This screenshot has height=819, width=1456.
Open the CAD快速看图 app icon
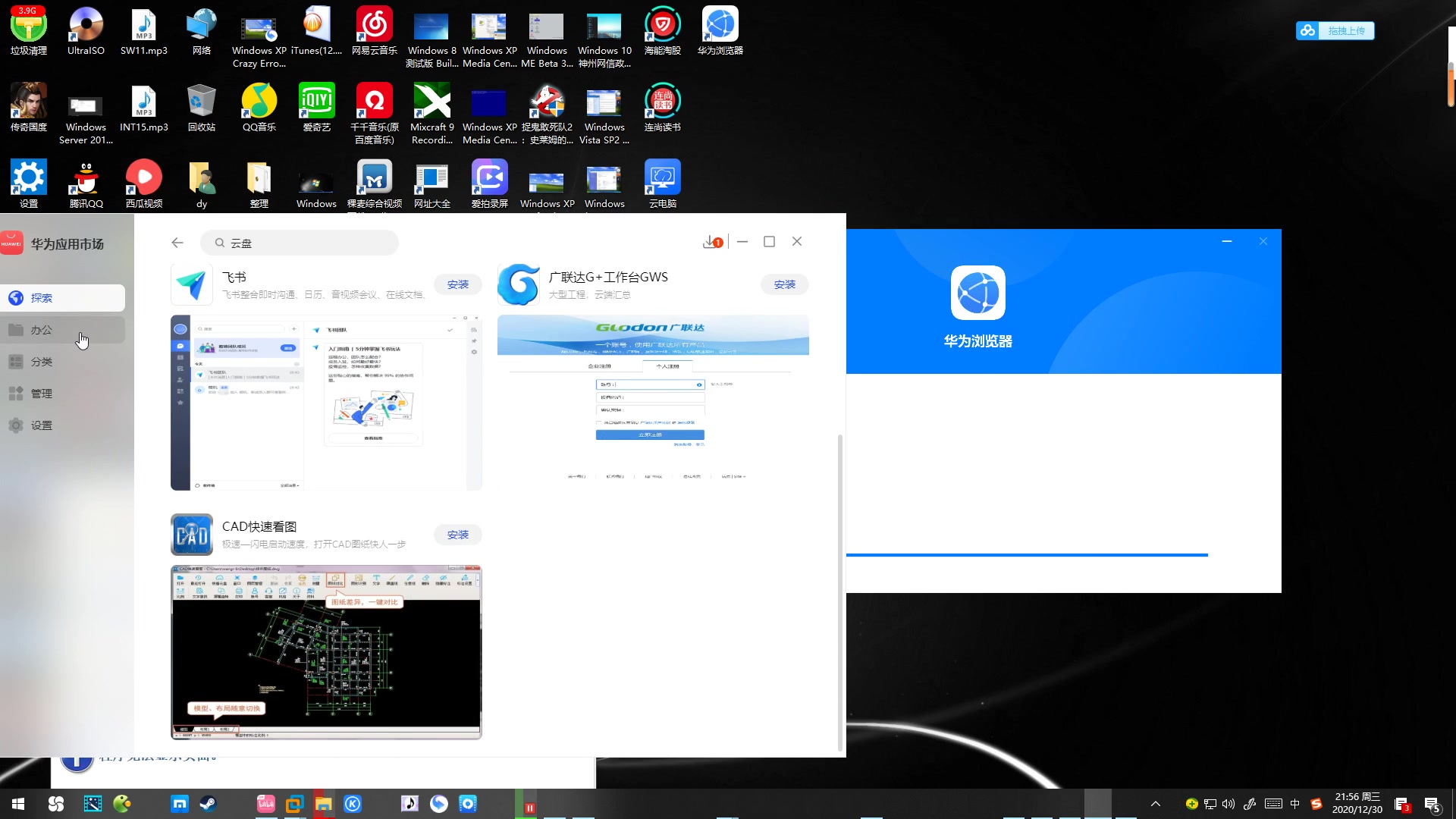coord(192,535)
